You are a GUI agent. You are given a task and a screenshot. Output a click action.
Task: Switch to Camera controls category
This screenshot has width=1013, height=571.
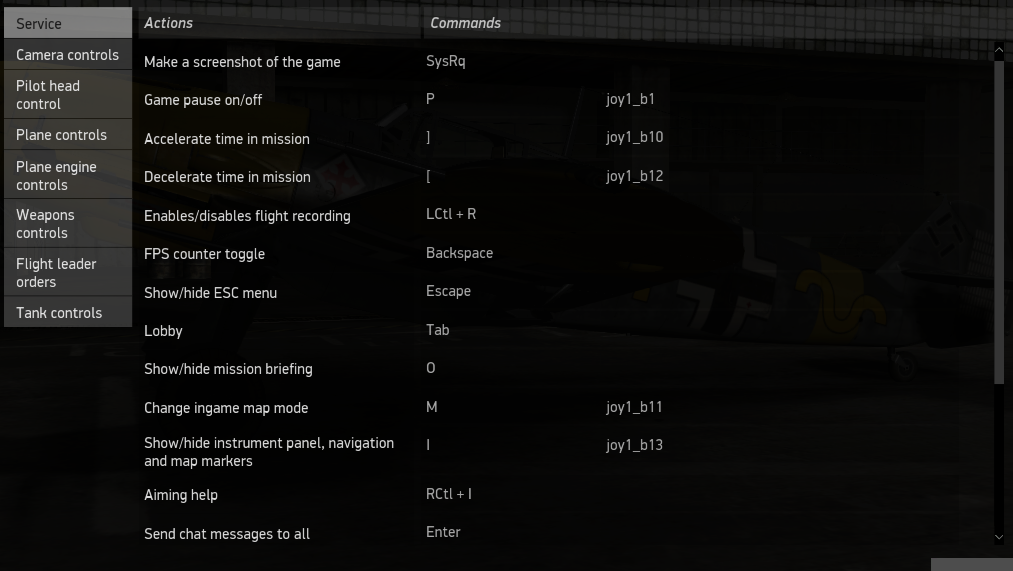(x=66, y=55)
